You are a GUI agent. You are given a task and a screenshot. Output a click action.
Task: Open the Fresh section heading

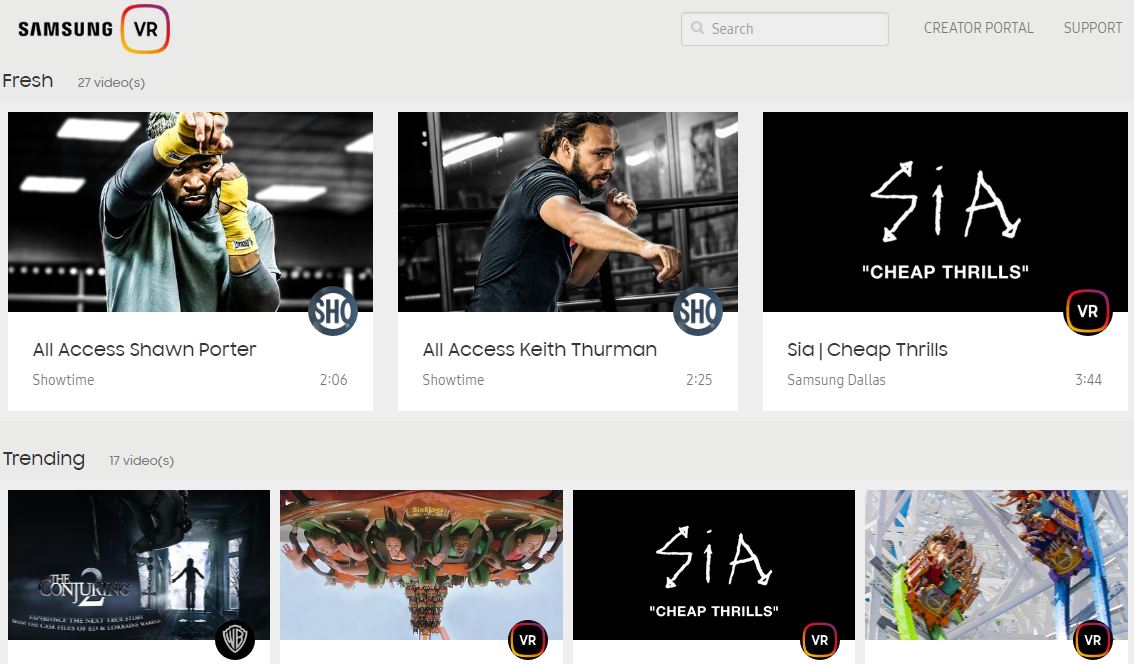[27, 80]
